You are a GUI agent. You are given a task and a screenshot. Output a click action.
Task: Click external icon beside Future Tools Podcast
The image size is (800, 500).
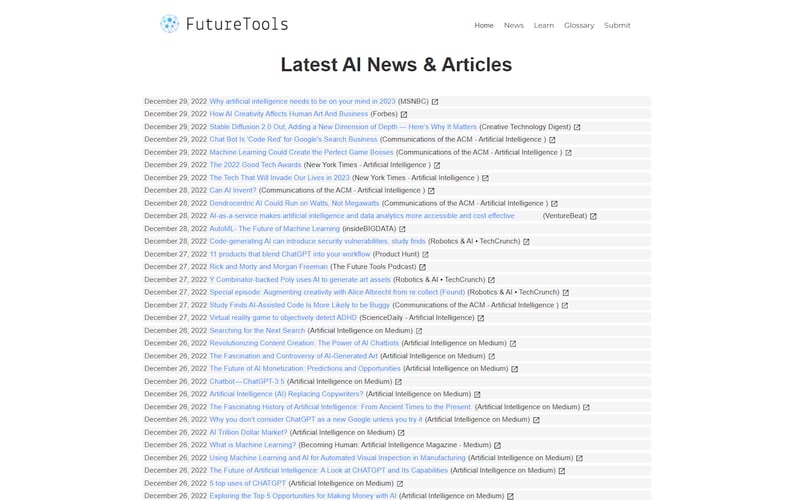(422, 267)
